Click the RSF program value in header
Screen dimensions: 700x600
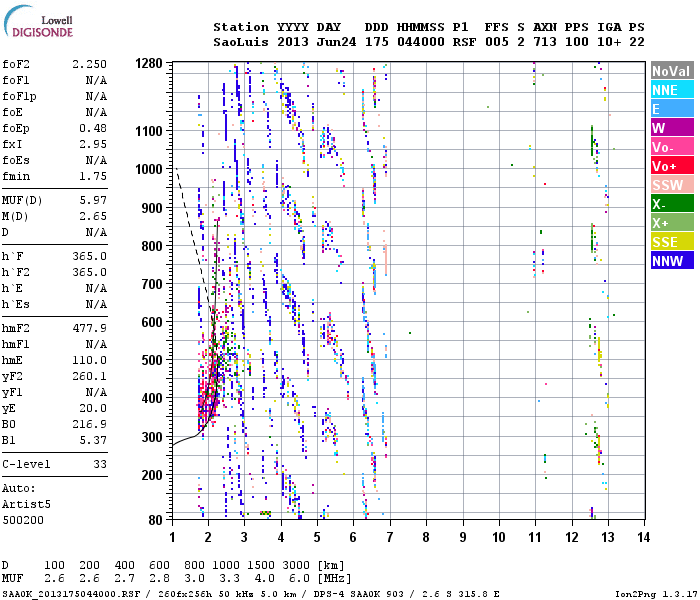pyautogui.click(x=464, y=42)
